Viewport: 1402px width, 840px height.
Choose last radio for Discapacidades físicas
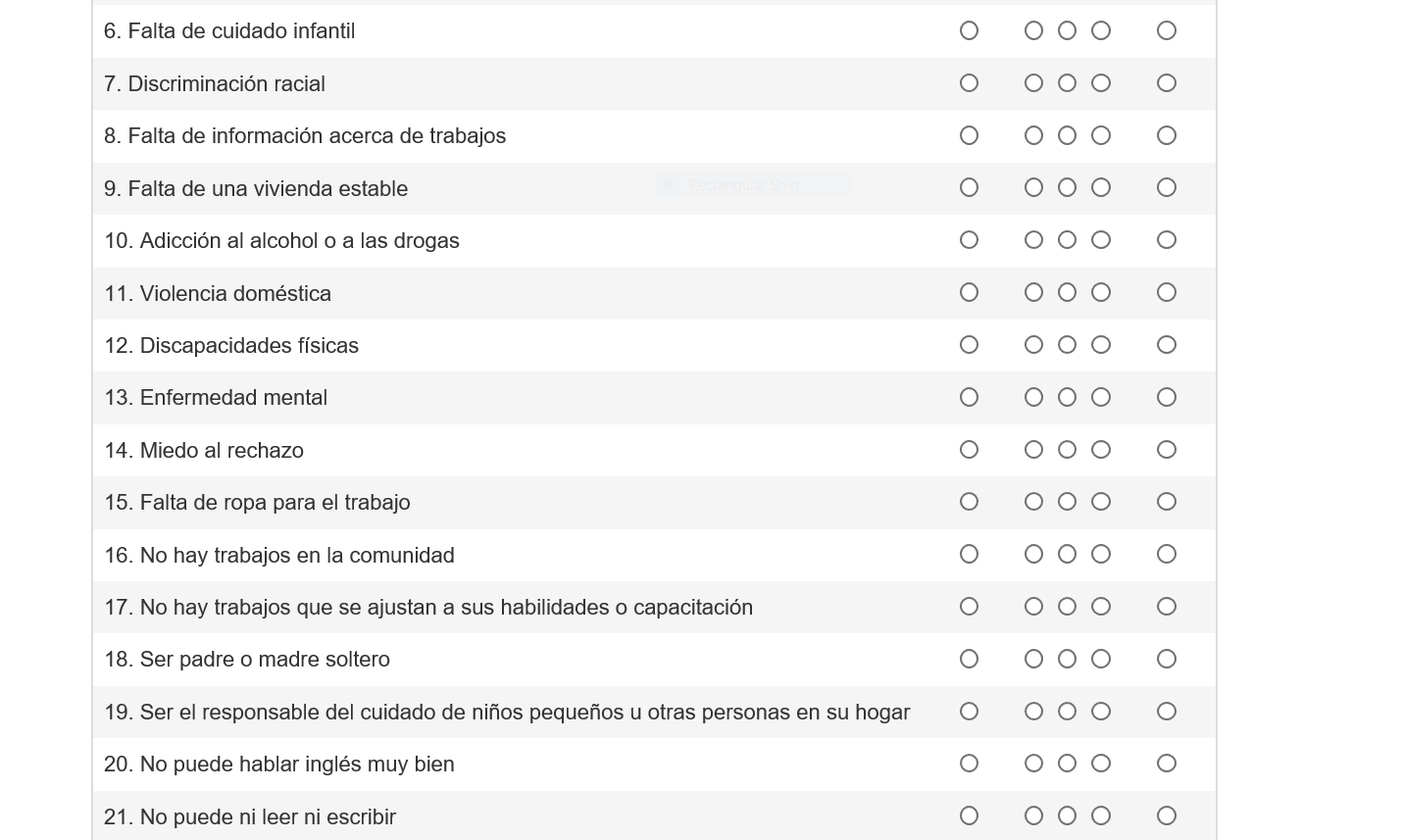click(x=1166, y=345)
